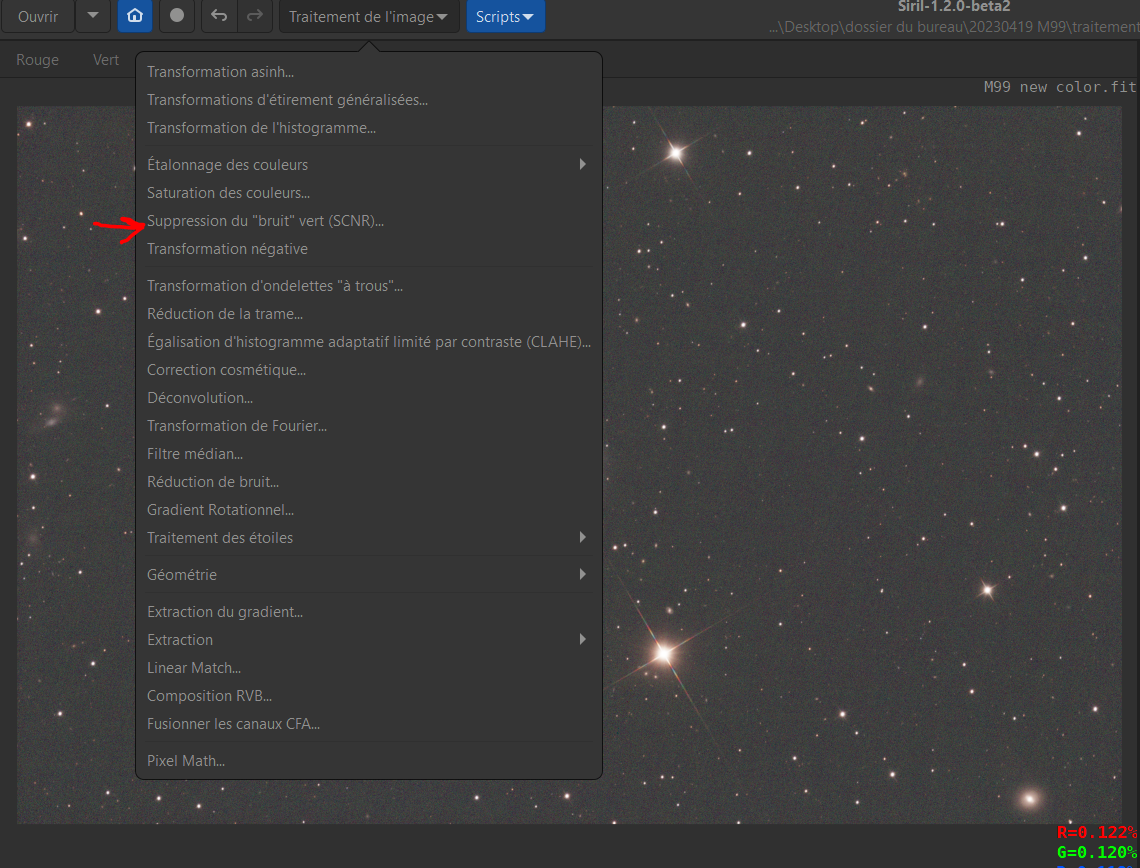Screen dimensions: 1140x868
Task: Choose Transformation de l'histogramme menu item
Action: [261, 127]
